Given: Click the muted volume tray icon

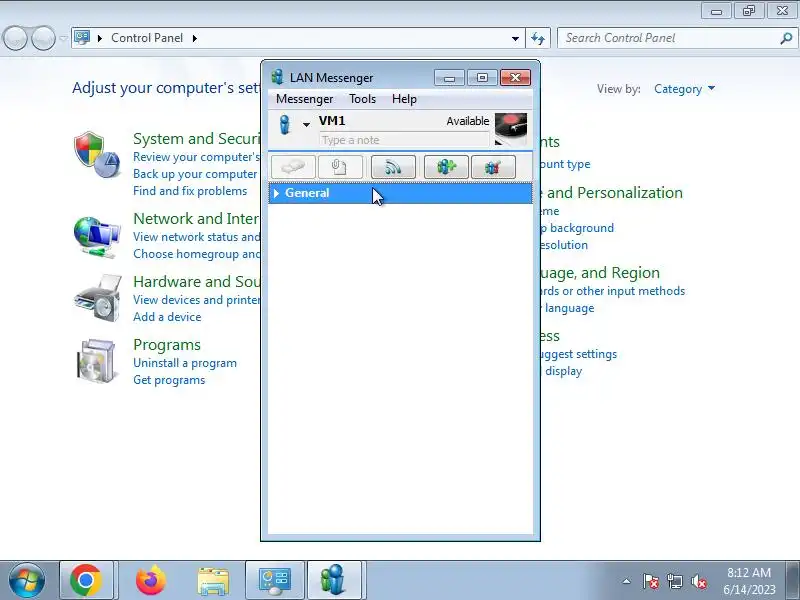Looking at the screenshot, I should pyautogui.click(x=698, y=581).
